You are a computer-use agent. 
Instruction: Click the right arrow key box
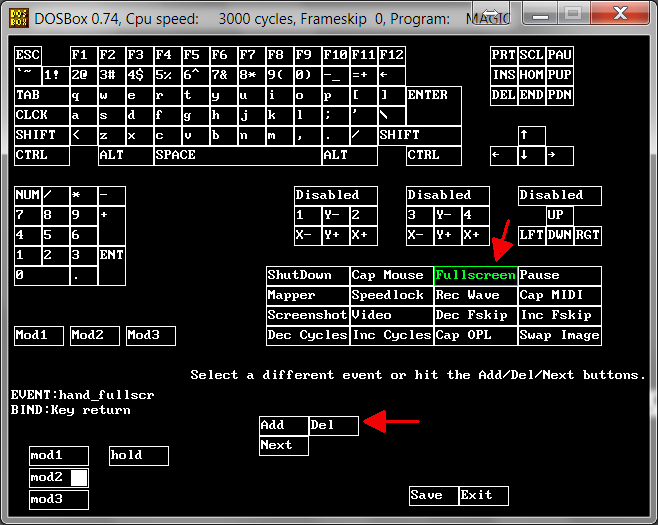560,156
